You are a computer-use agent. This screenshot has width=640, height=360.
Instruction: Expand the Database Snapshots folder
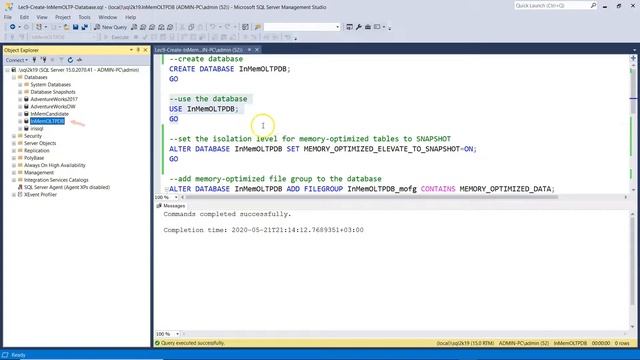pos(20,92)
